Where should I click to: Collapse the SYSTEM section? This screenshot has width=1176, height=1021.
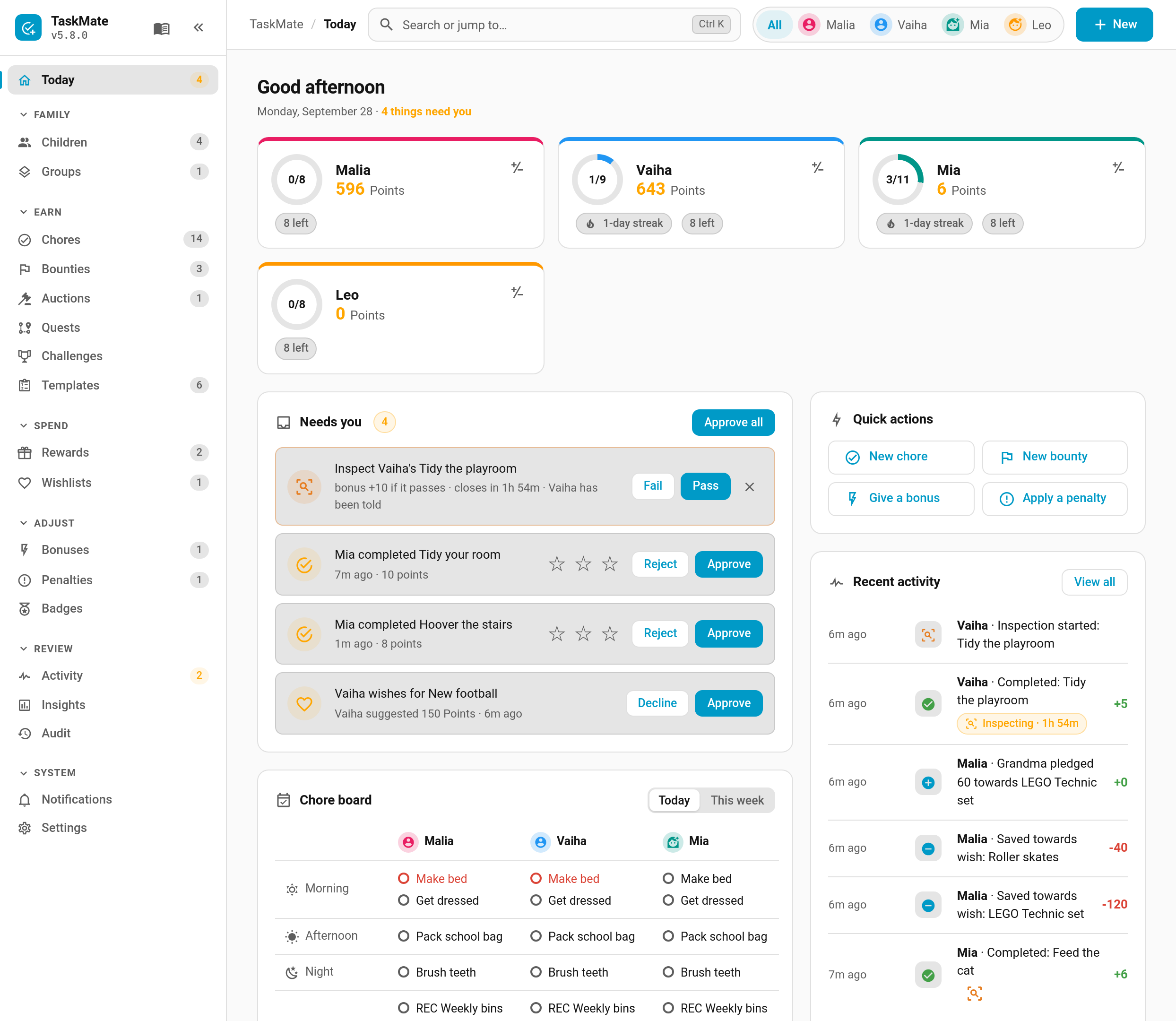point(47,772)
